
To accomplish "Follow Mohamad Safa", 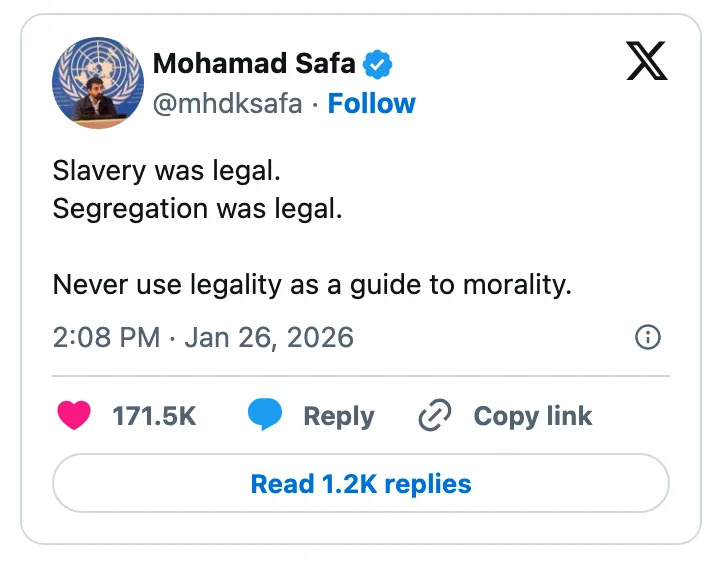I will pos(372,103).
